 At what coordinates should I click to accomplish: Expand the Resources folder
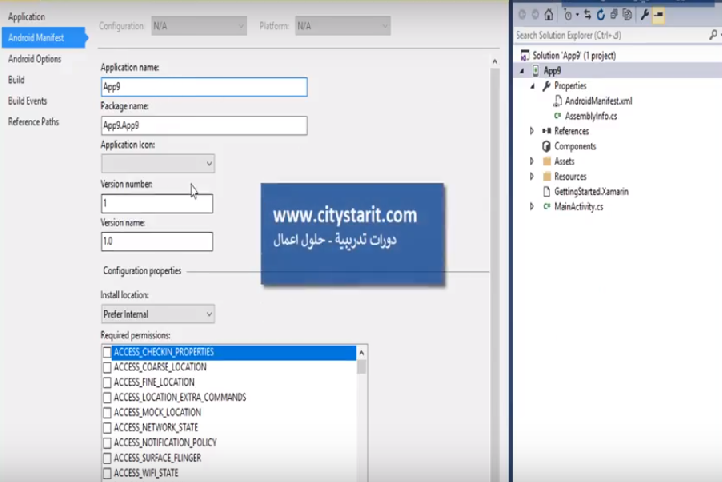pos(532,177)
